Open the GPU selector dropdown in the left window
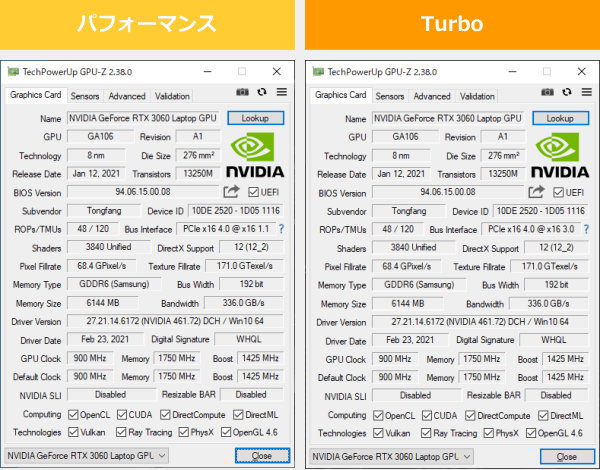The image size is (600, 470). [86, 455]
